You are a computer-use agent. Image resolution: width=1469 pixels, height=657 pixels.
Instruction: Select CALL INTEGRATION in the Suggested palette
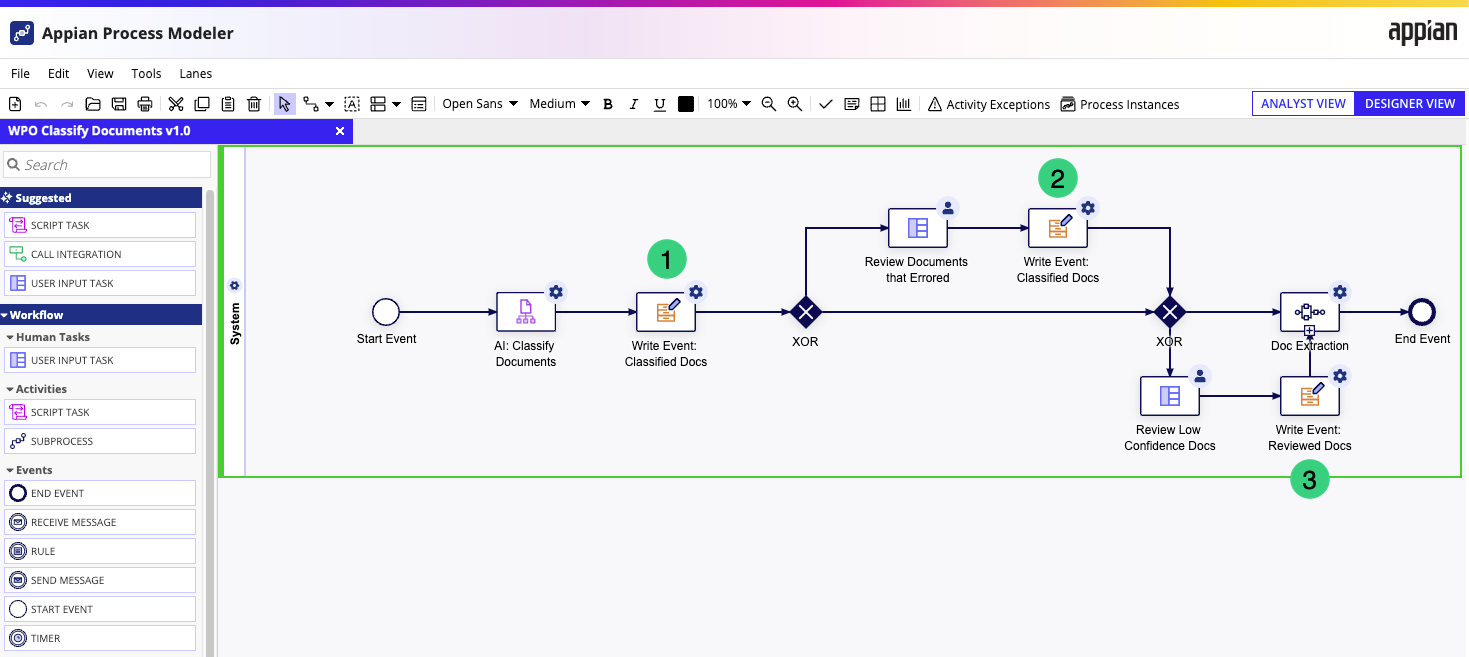[100, 254]
